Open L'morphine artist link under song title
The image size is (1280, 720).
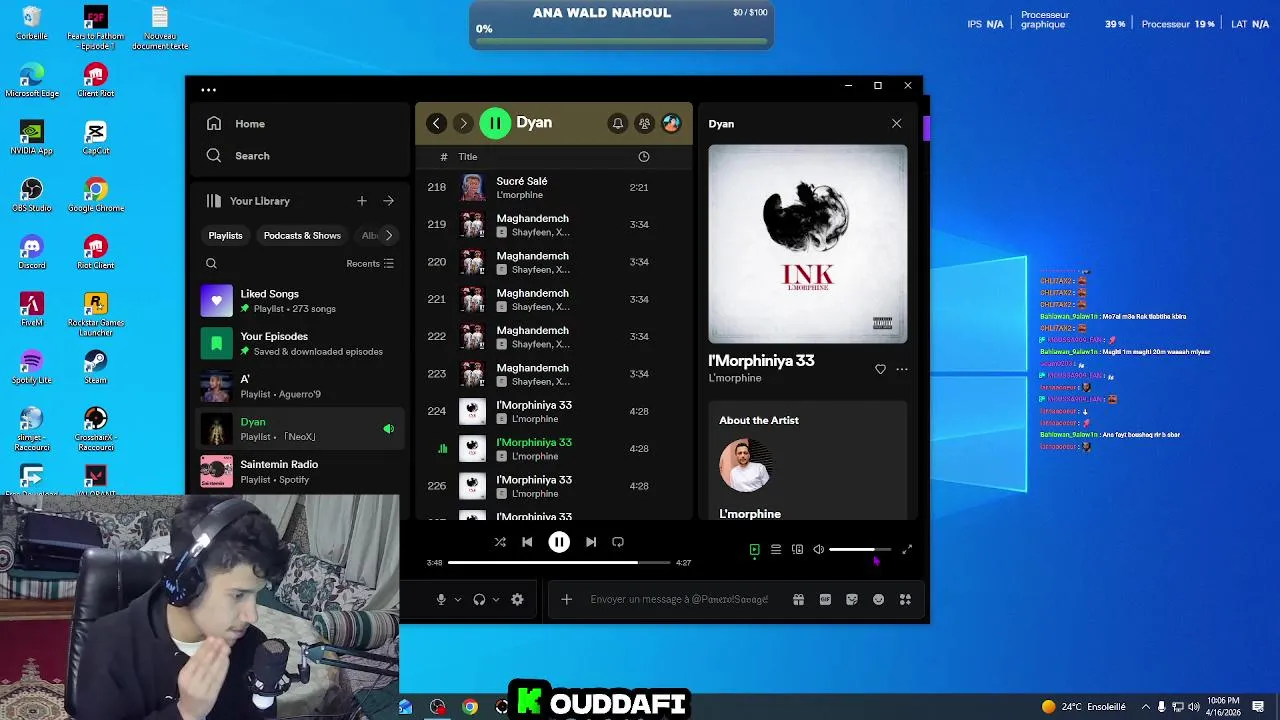735,379
